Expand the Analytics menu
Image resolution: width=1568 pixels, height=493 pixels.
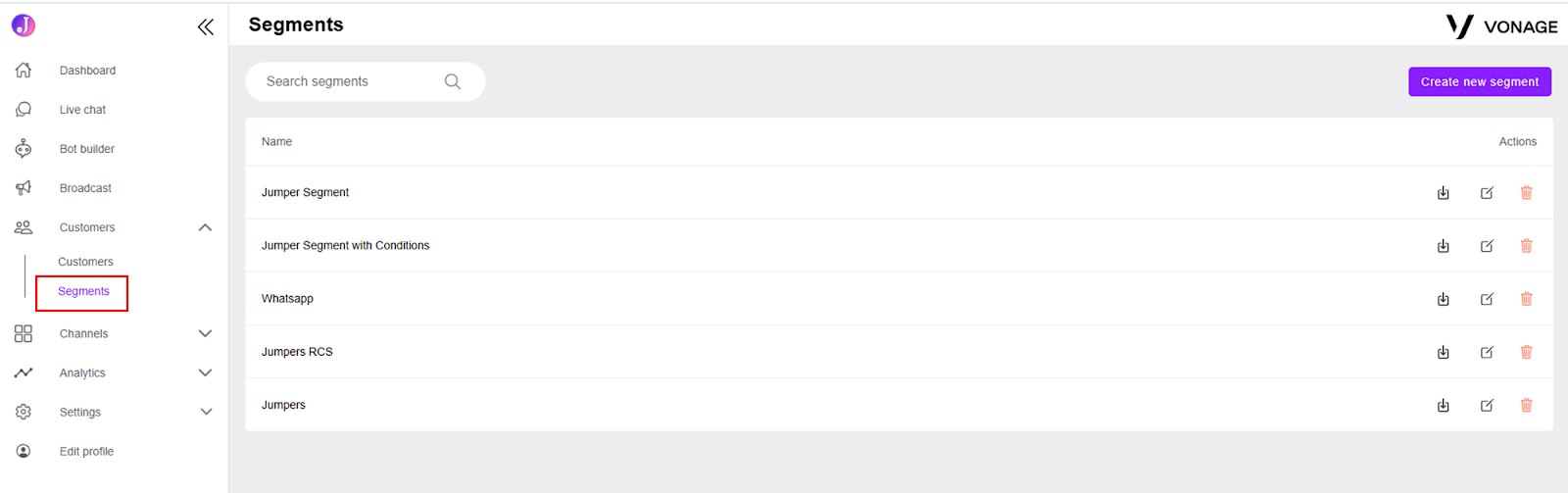205,372
